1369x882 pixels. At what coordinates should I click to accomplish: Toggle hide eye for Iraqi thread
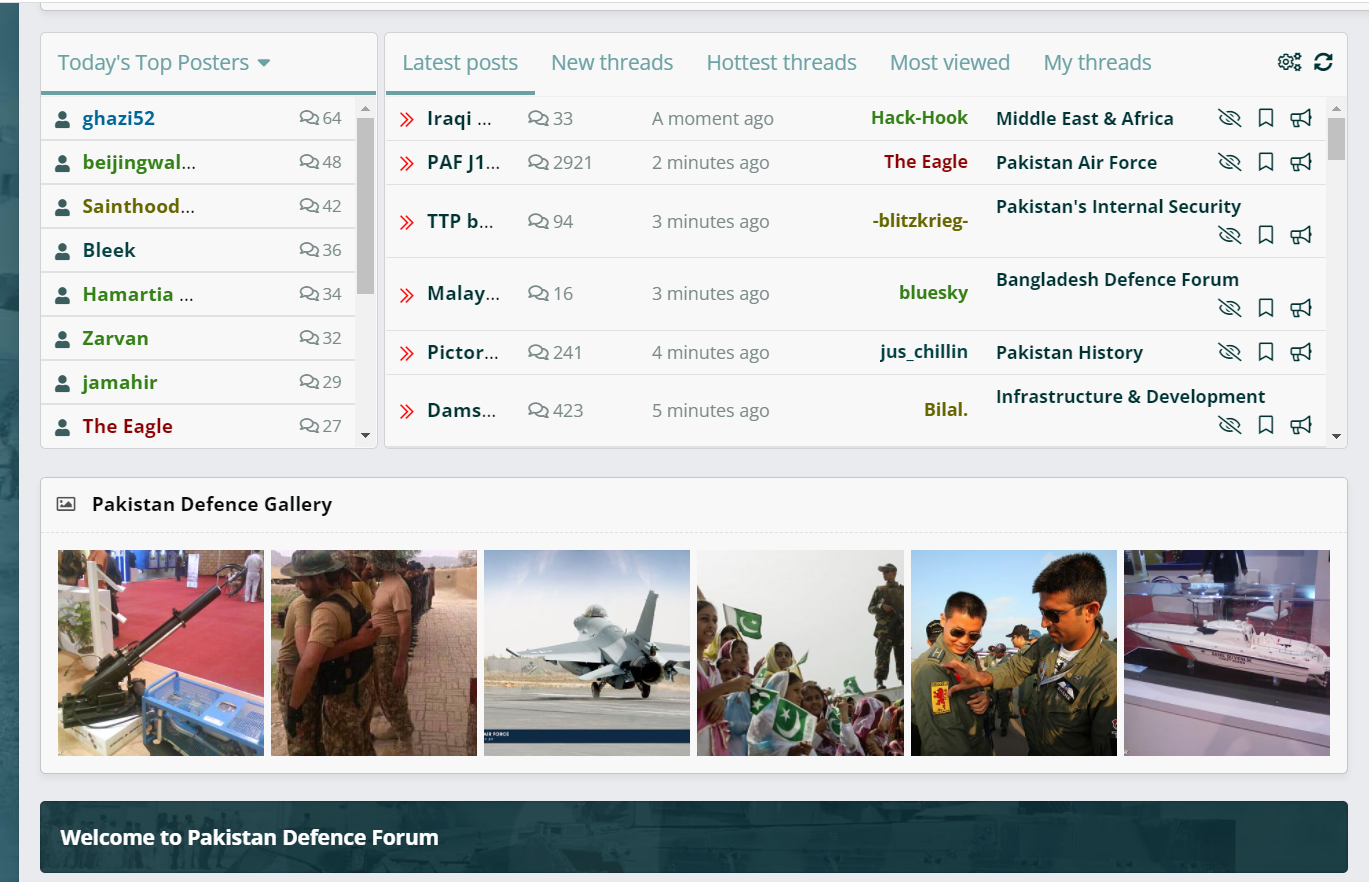click(x=1230, y=118)
